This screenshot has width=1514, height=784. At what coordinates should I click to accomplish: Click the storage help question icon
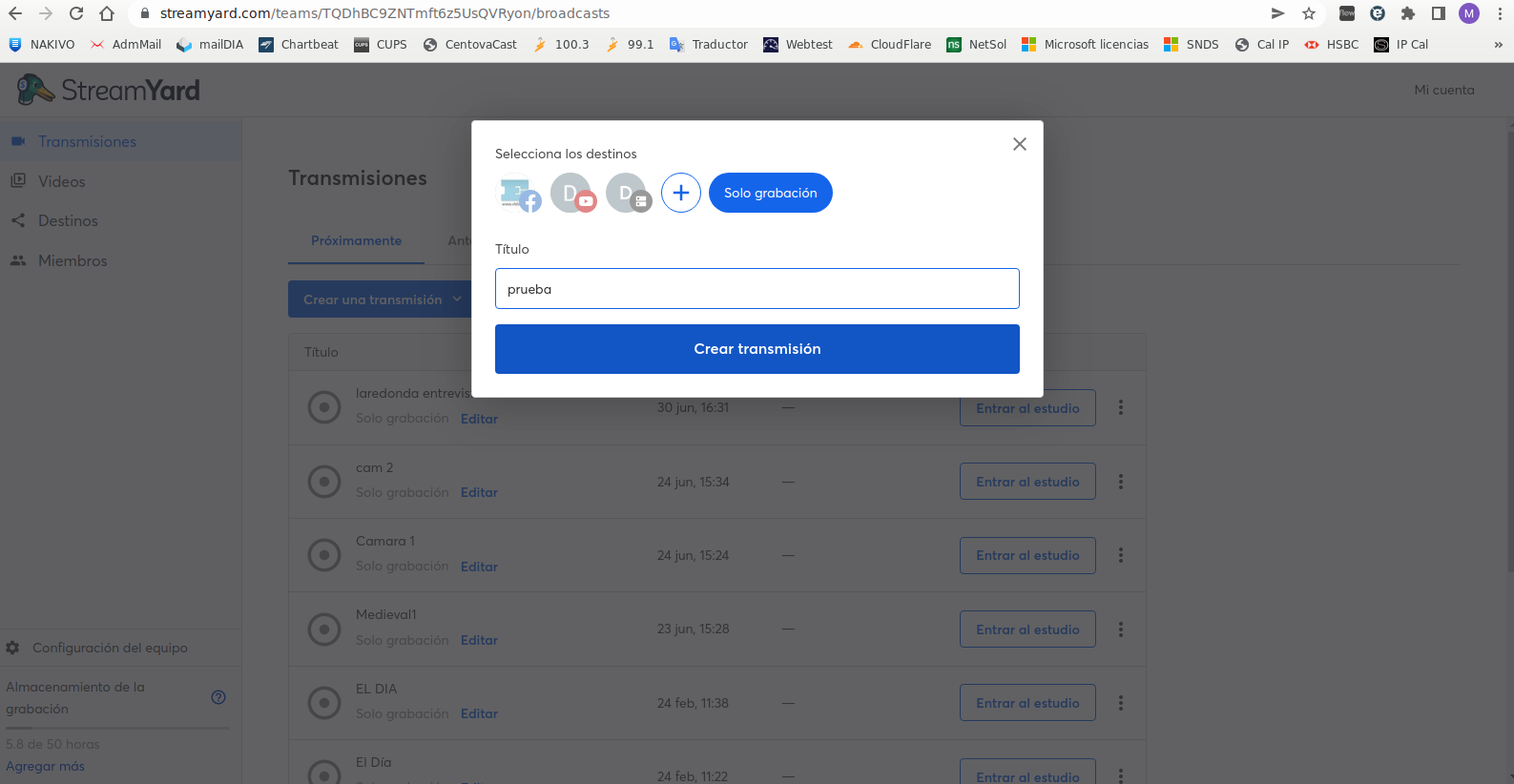coord(218,697)
